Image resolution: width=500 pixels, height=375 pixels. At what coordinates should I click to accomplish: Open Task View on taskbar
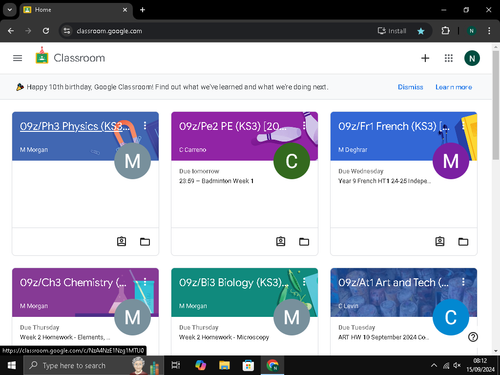point(176,365)
